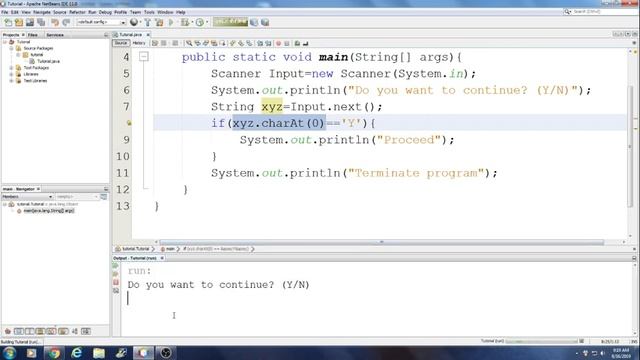Toggle the fourth Navigator bottom filter button
The height and width of the screenshot is (360, 640).
[40, 331]
